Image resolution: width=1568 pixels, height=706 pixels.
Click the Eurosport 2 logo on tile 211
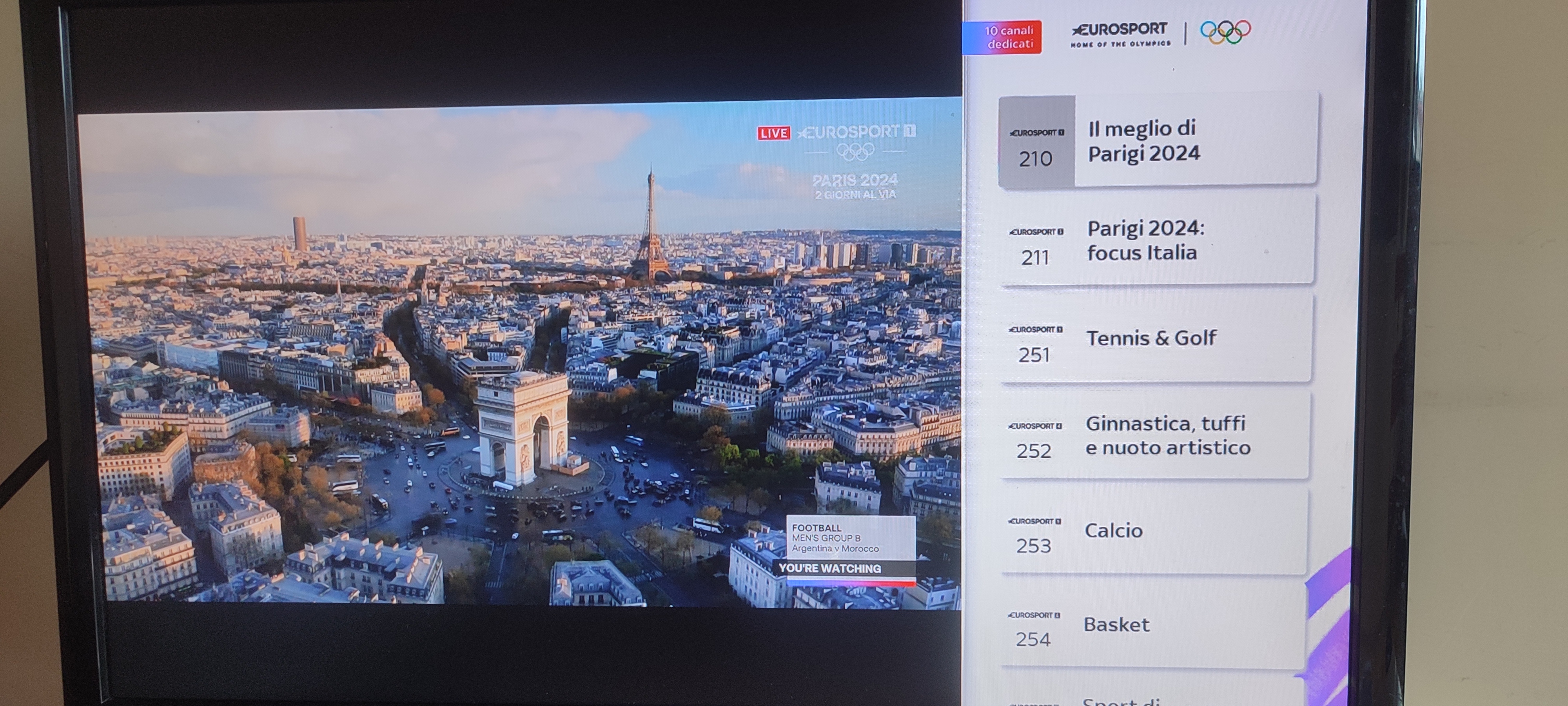pos(1036,231)
